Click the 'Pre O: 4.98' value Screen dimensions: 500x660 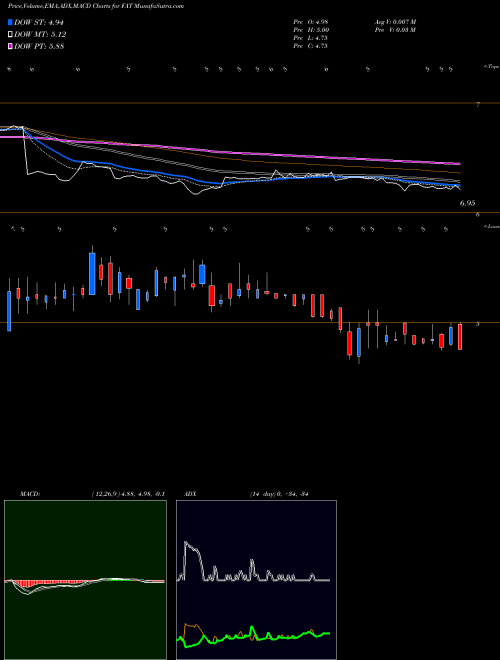311,21
